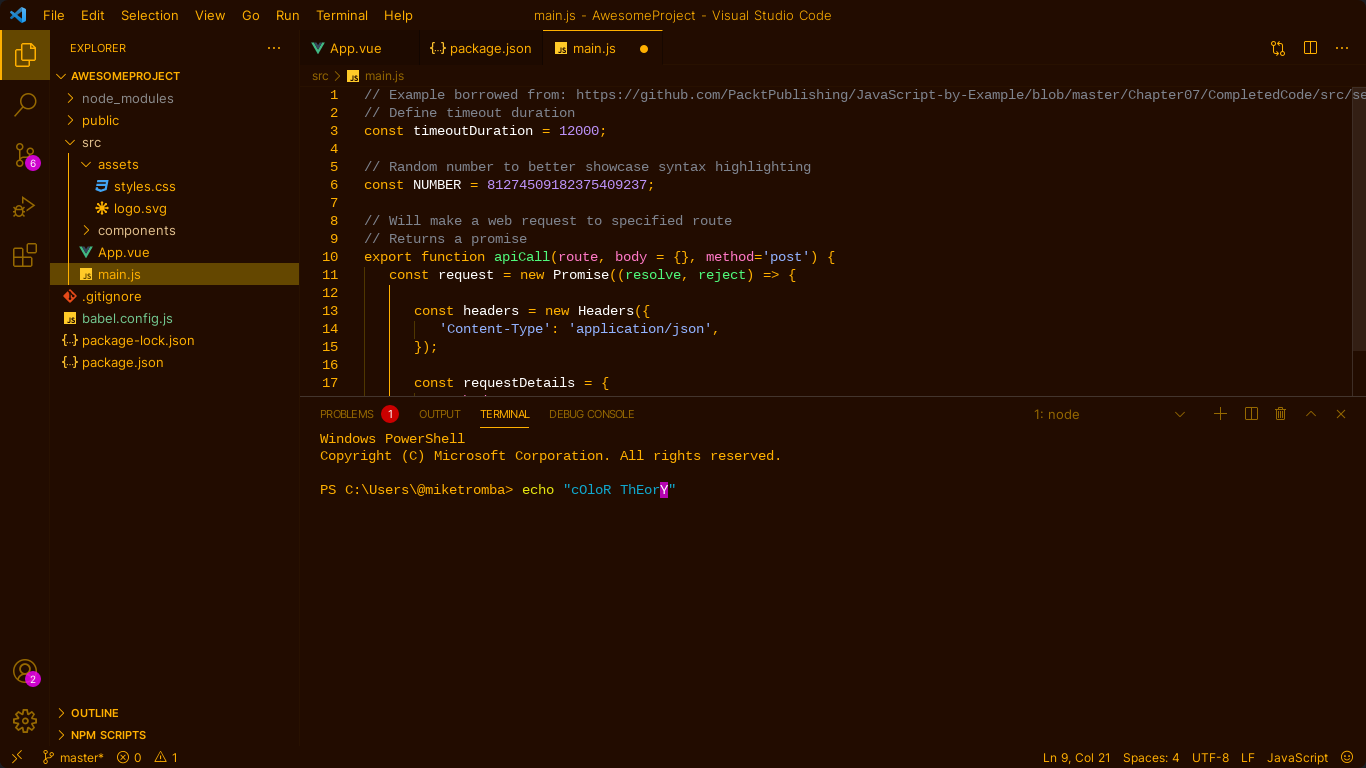Open the Explorer view in activity bar
The height and width of the screenshot is (768, 1366).
pyautogui.click(x=25, y=54)
